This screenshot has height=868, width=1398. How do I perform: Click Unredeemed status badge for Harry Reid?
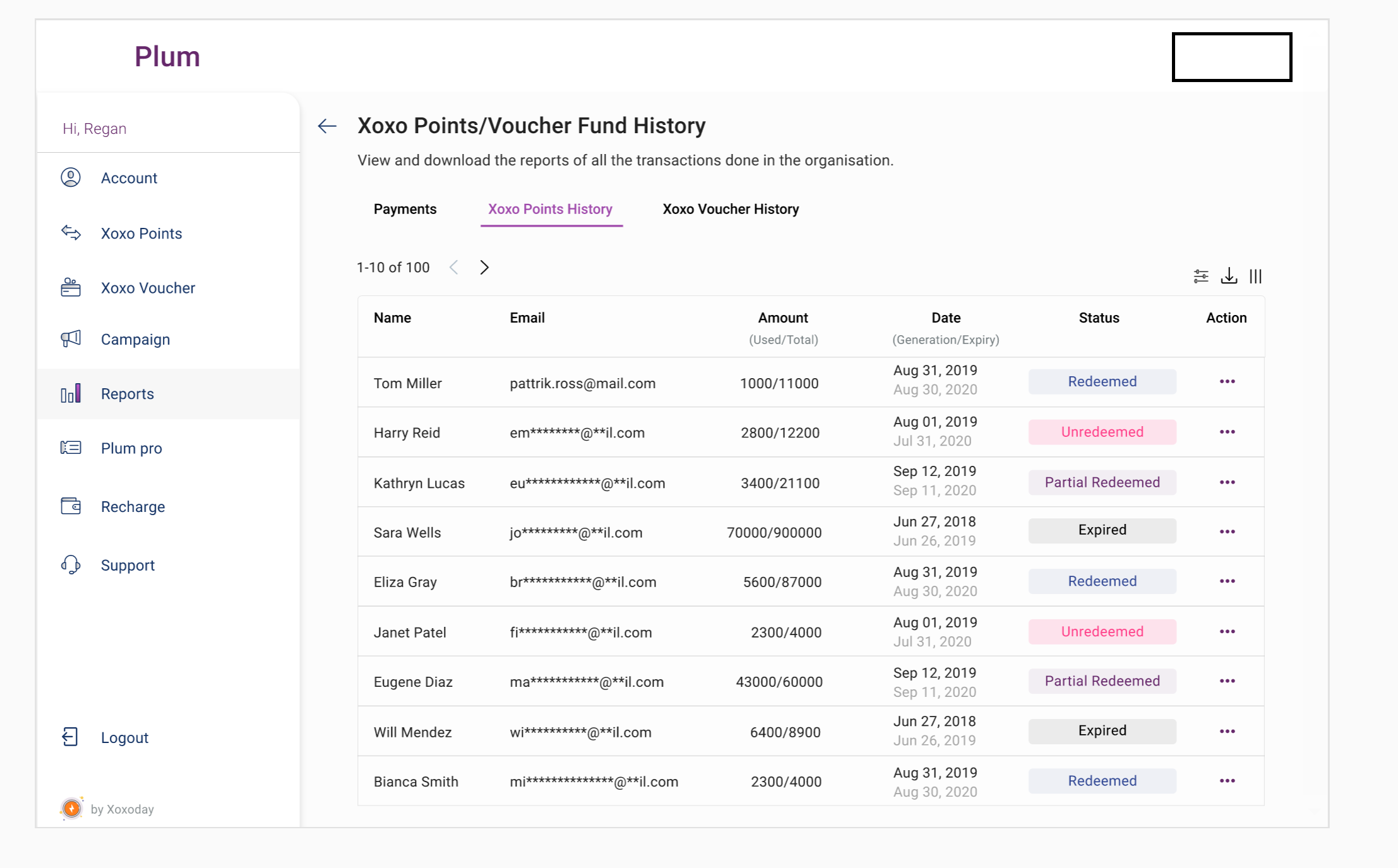[1102, 432]
